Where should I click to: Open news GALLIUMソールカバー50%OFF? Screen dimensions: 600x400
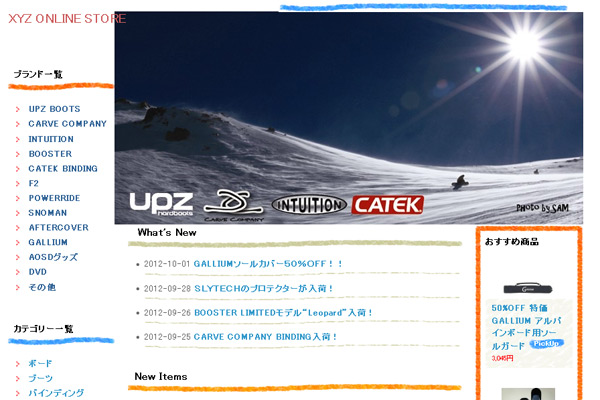(268, 264)
